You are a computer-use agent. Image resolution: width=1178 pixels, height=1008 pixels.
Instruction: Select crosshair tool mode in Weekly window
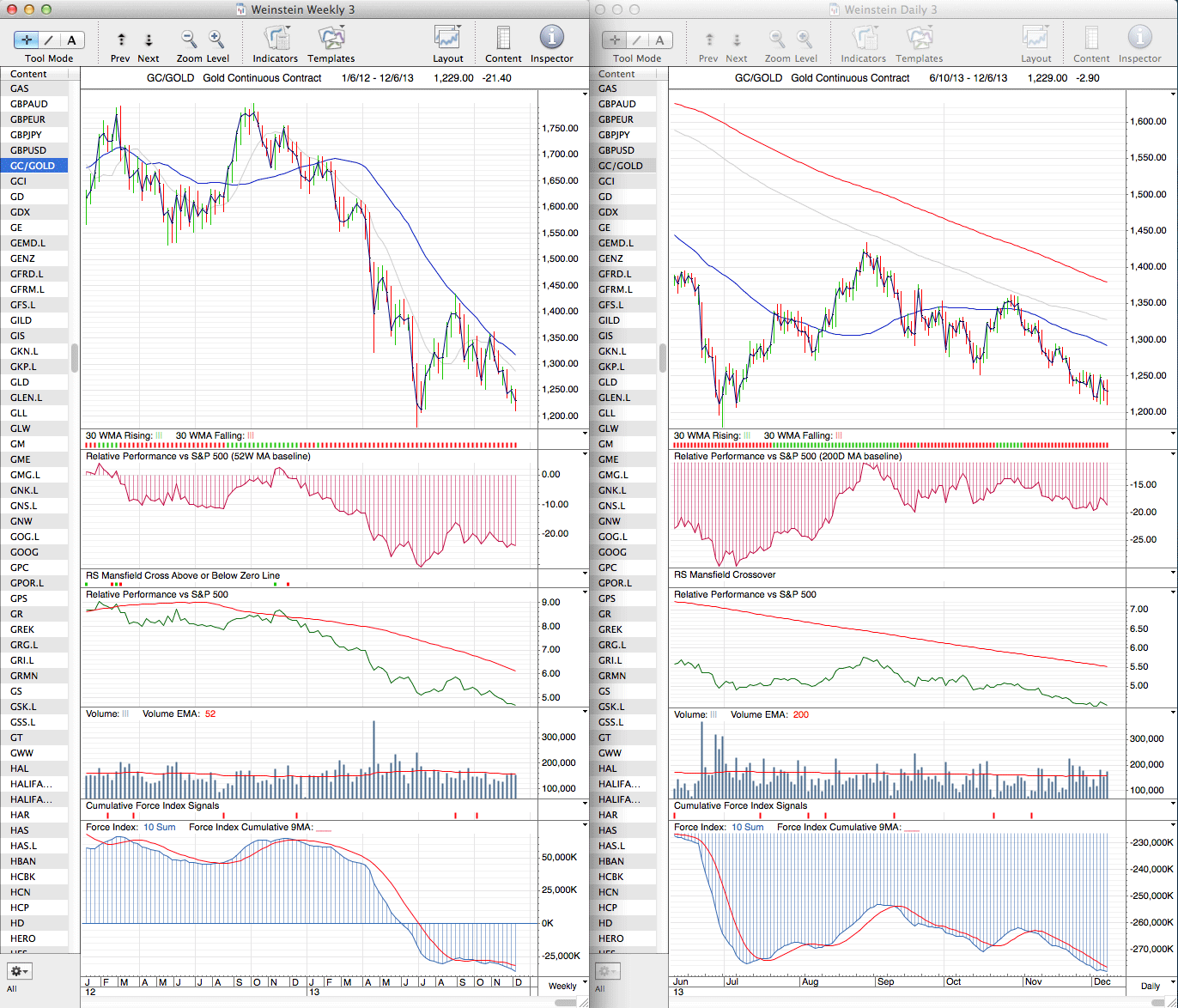tap(28, 39)
